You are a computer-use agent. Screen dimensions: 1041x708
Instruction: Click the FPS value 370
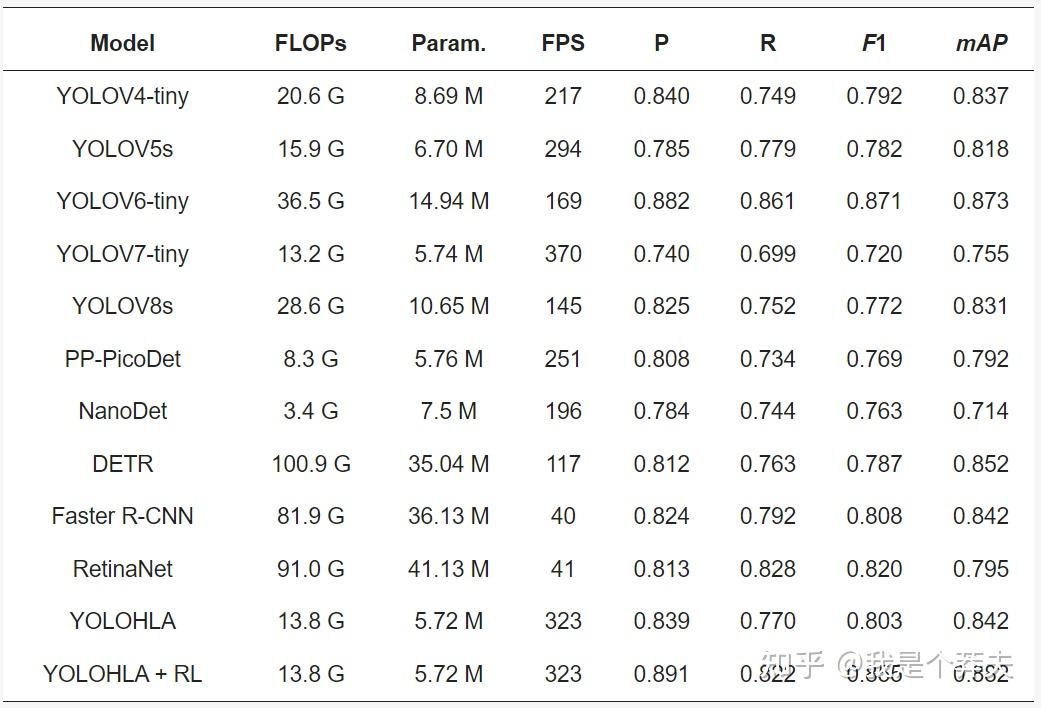(563, 254)
